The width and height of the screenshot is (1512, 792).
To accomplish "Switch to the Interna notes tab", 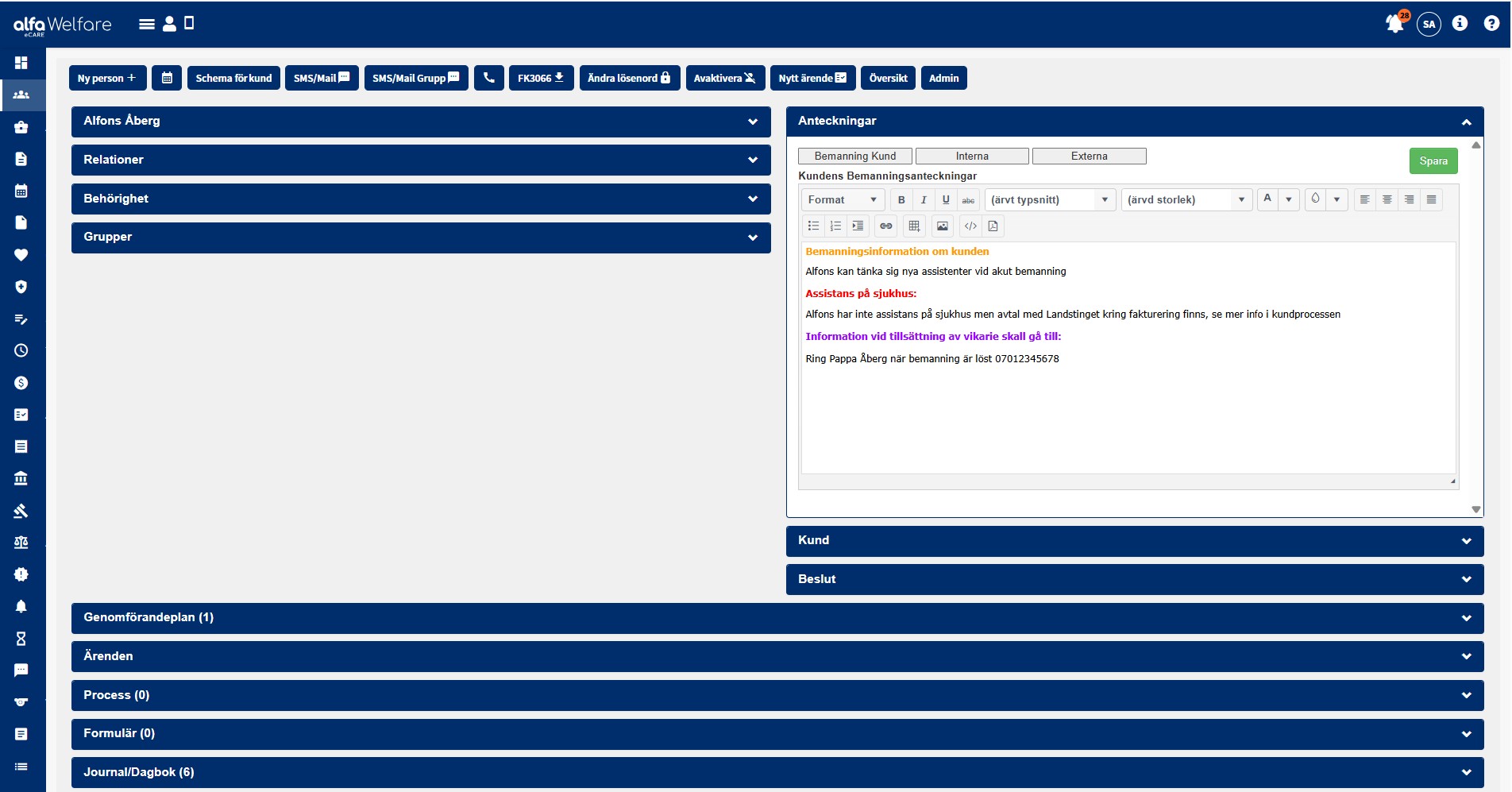I will pos(972,156).
